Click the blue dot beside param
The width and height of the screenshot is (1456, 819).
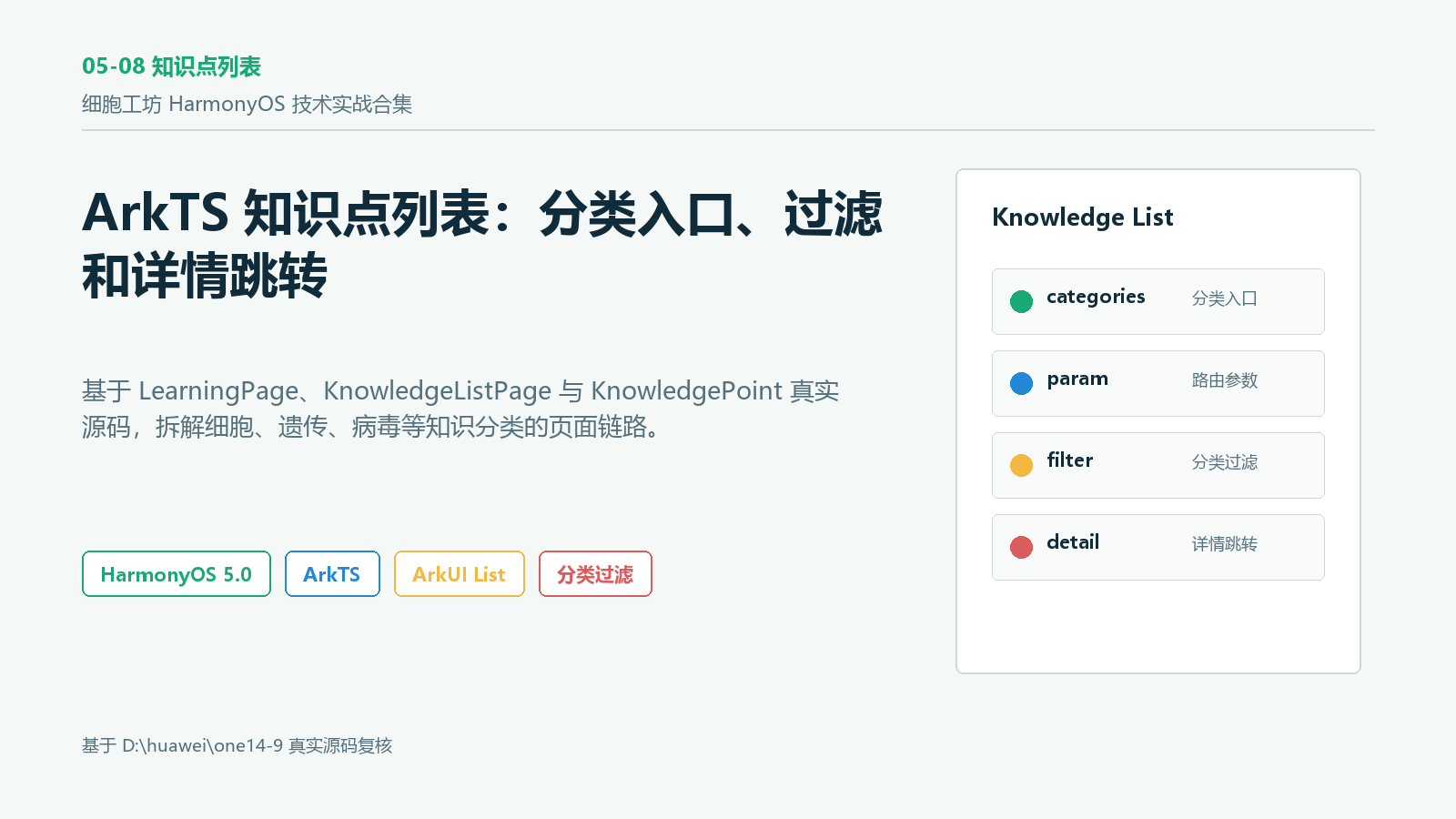[x=1021, y=383]
